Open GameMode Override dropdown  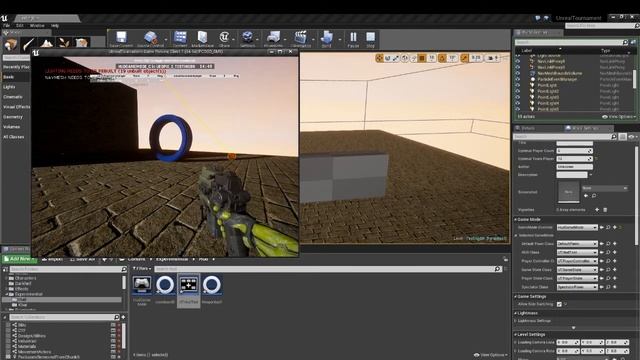pos(577,227)
